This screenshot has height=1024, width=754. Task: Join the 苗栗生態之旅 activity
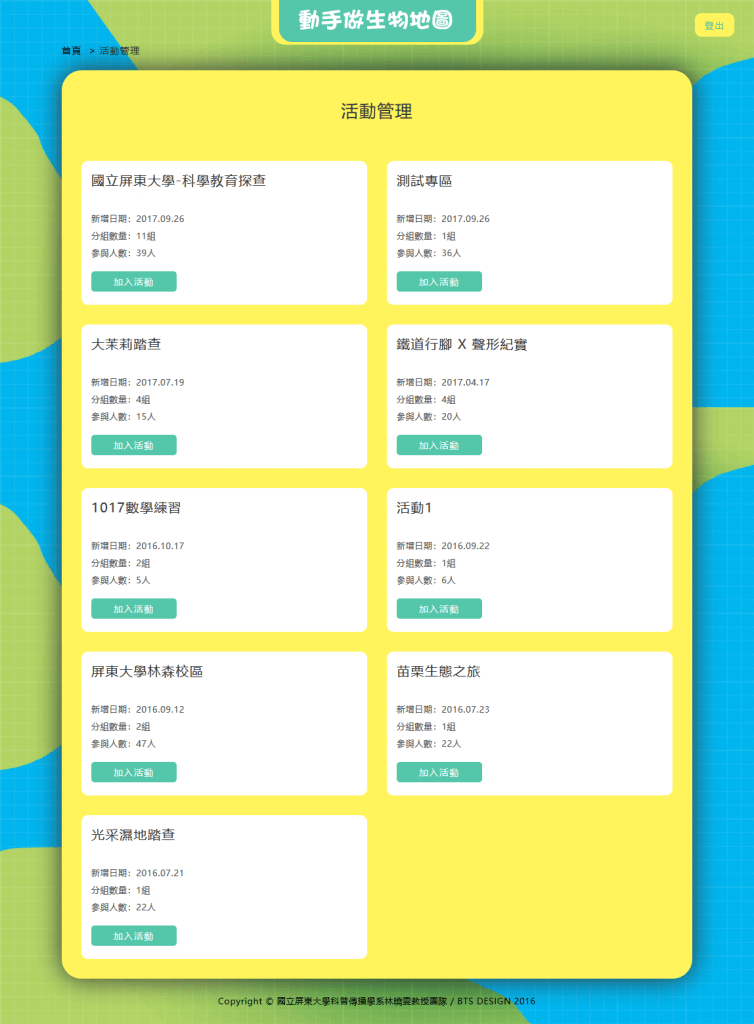[x=439, y=772]
